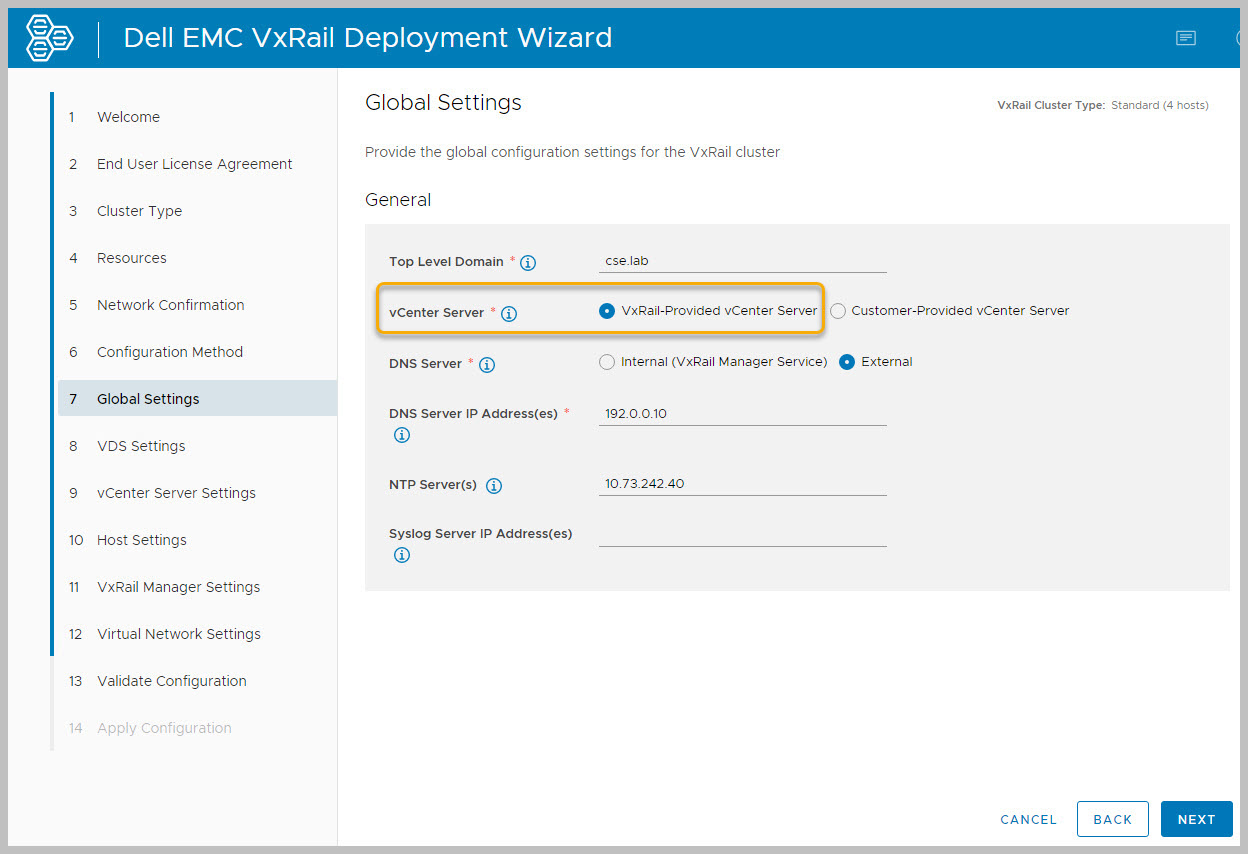This screenshot has width=1248, height=854.
Task: Click info icon under Syslog Server IP Address(es)
Action: tap(402, 555)
